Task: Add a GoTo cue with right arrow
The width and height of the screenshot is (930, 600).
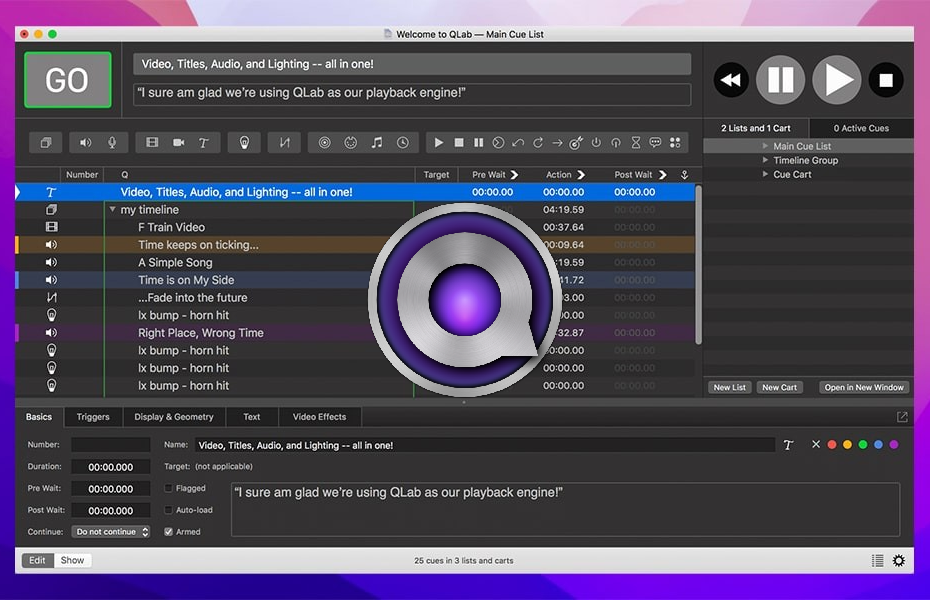Action: pos(558,143)
